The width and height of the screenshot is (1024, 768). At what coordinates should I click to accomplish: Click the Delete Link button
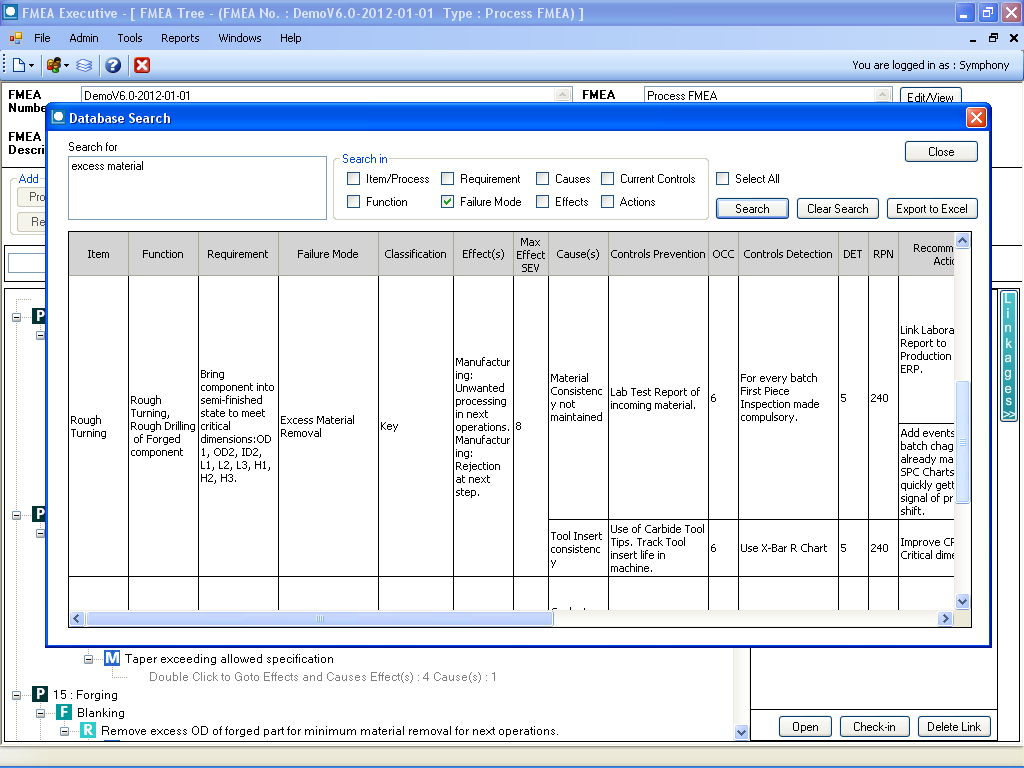point(953,727)
